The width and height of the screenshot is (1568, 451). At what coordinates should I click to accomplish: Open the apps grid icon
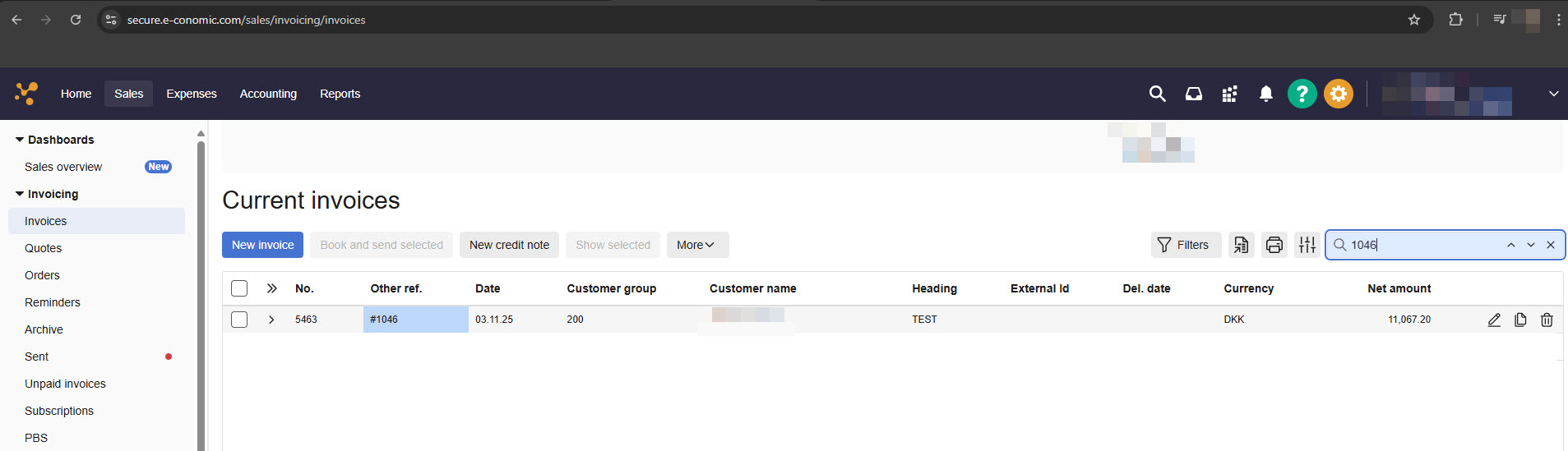(x=1229, y=94)
